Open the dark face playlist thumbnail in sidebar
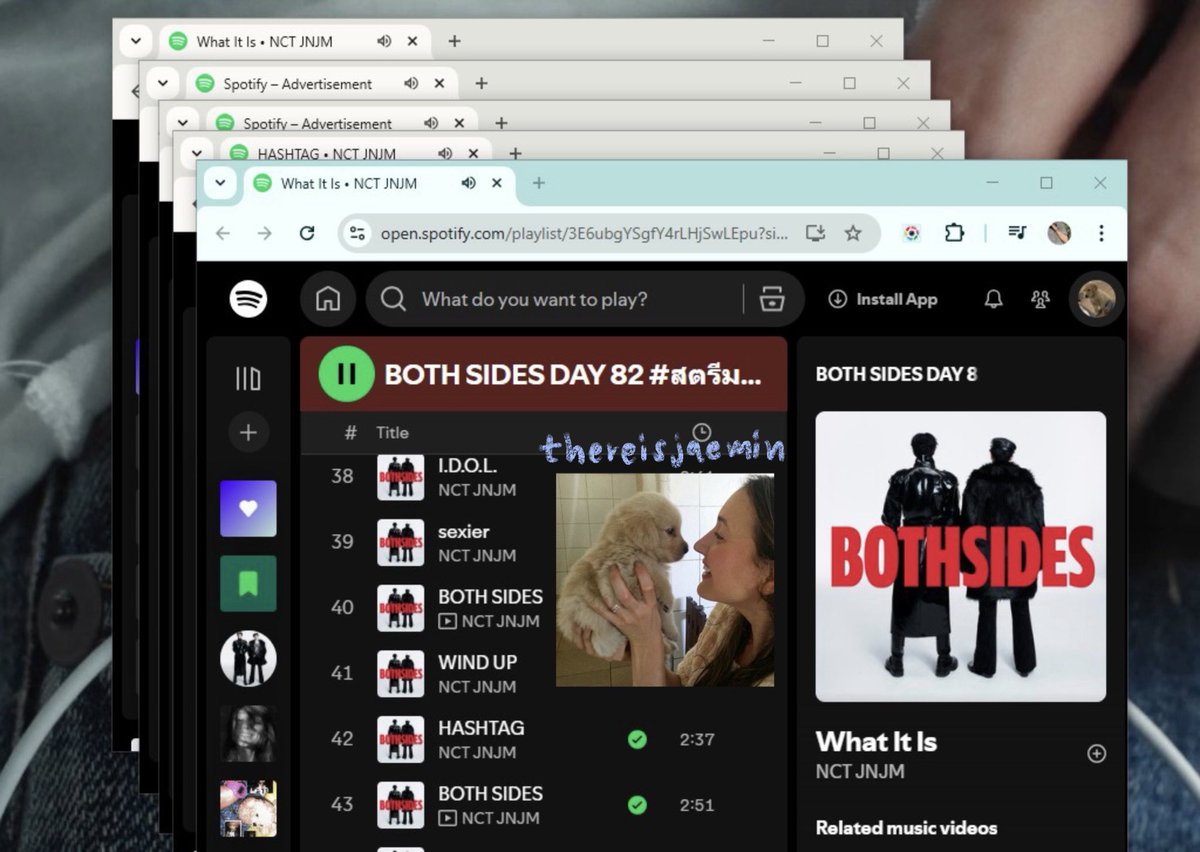Viewport: 1200px width, 852px height. pyautogui.click(x=248, y=733)
